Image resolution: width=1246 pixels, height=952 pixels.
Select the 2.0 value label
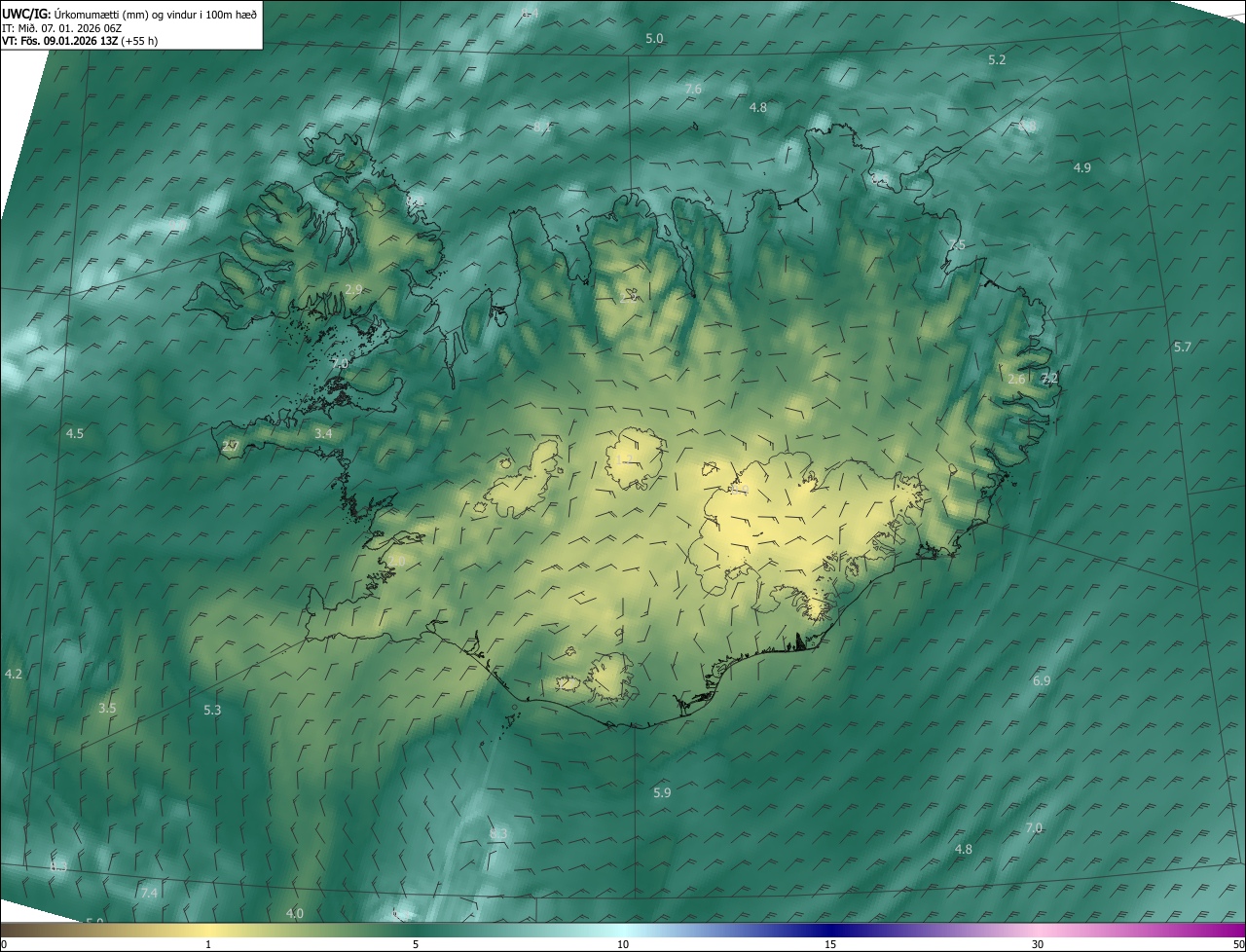(x=397, y=563)
